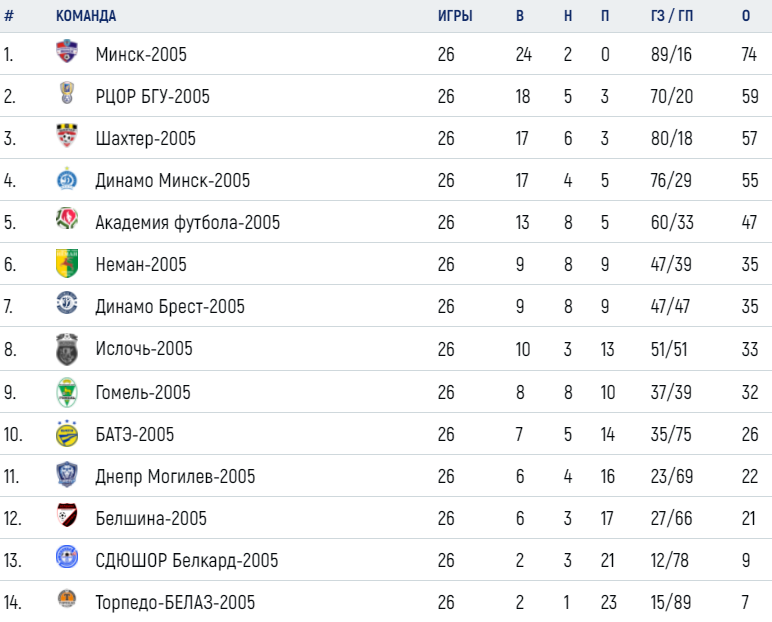Open the Динамо Минск-2005 logo
The image size is (772, 622).
pyautogui.click(x=67, y=179)
